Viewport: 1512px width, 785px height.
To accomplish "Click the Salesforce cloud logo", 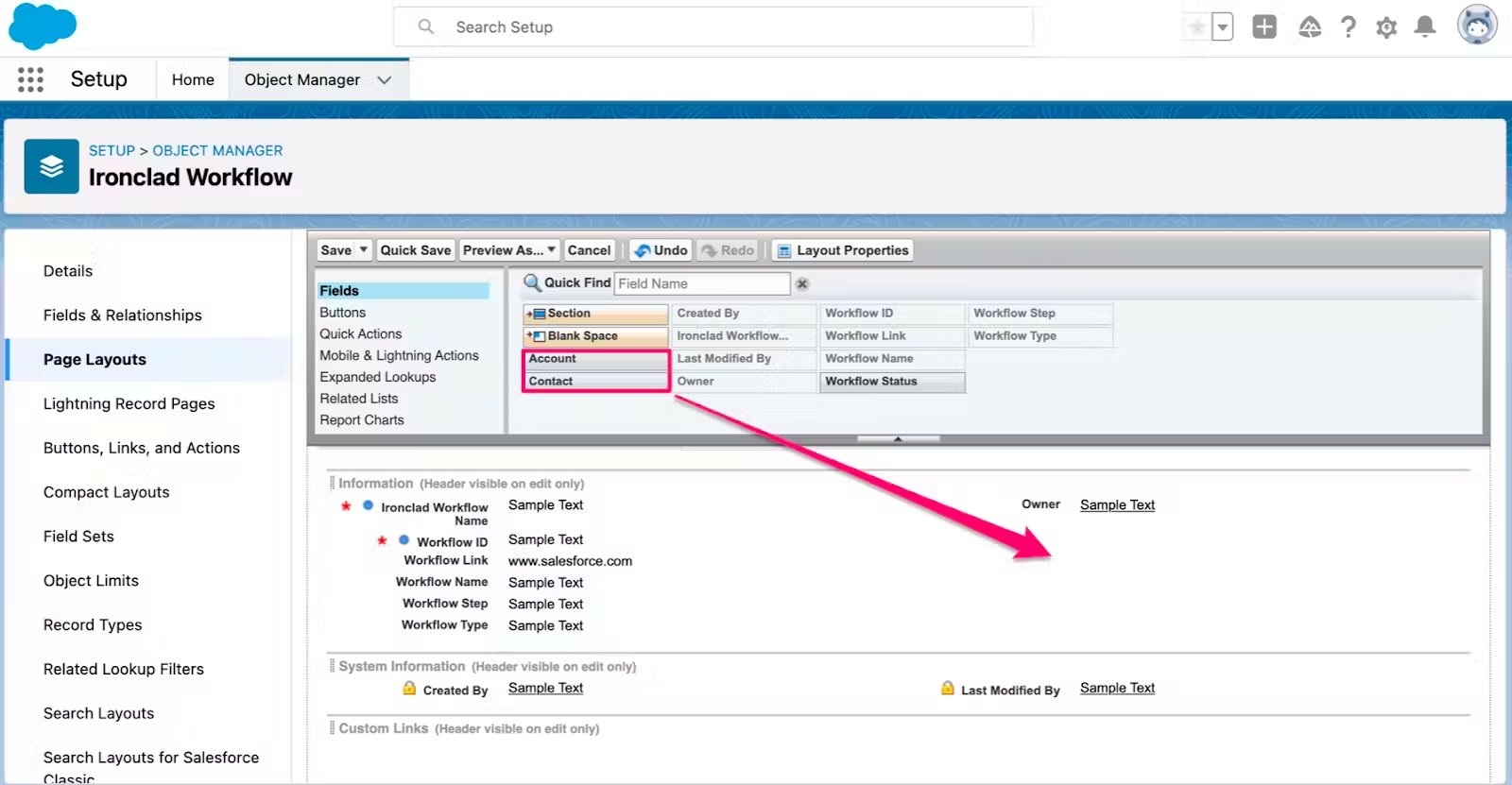I will 43,26.
